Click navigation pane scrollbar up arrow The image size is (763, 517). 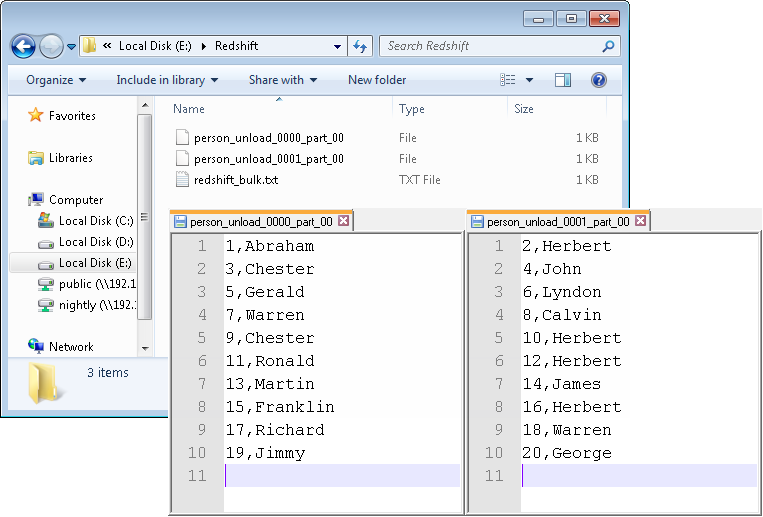[x=145, y=105]
